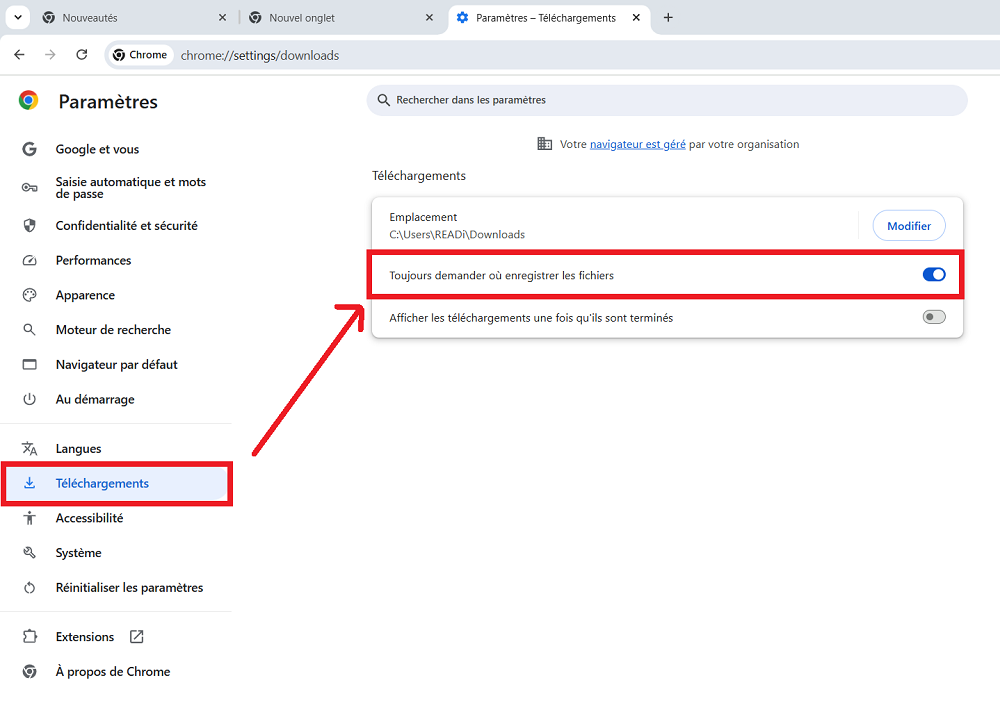Viewport: 1000px width, 703px height.
Task: Reload the page with the refresh icon
Action: coord(82,55)
